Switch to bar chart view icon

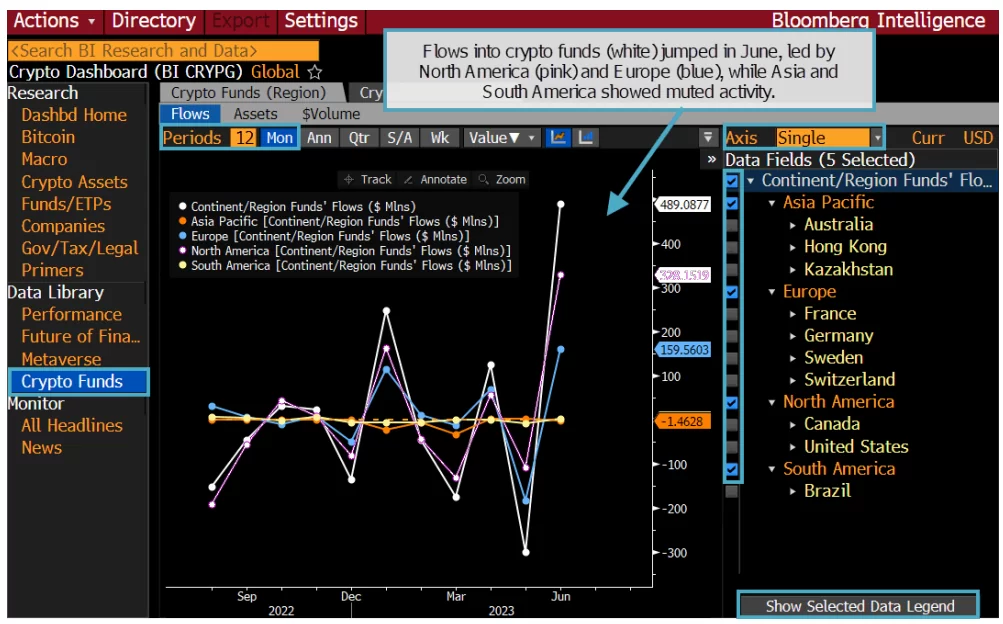587,138
